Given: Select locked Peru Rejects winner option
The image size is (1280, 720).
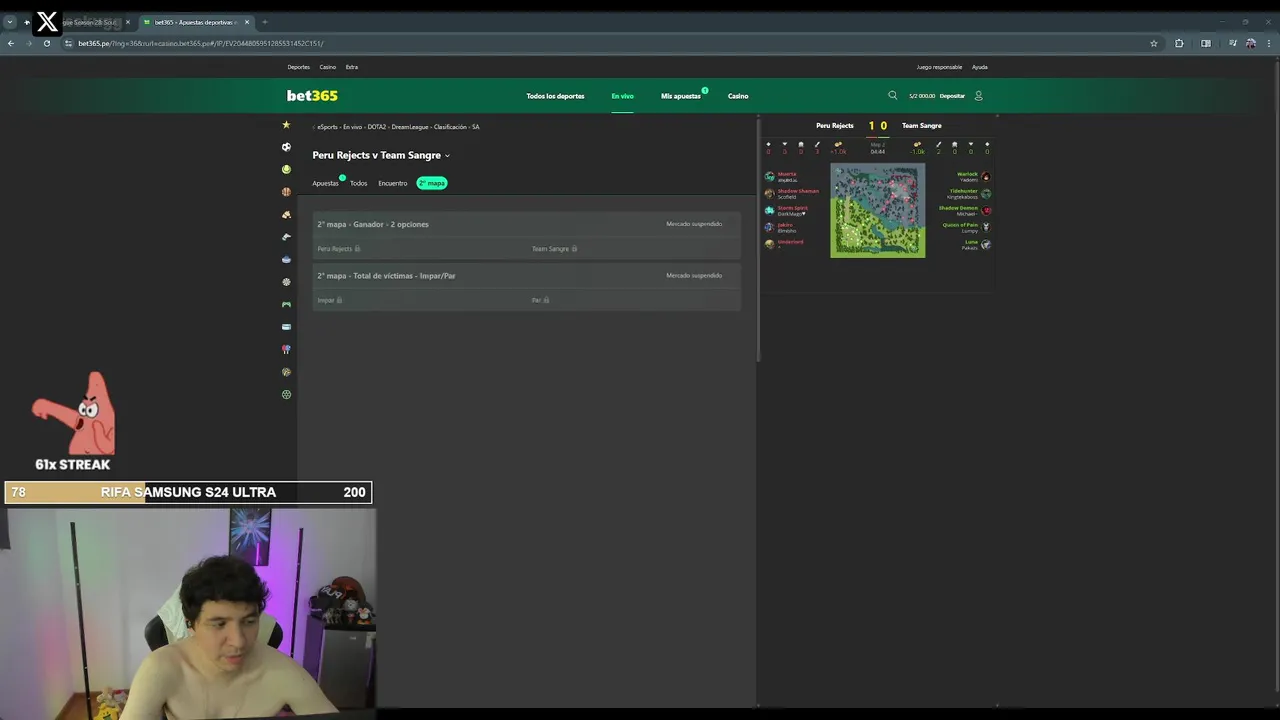Looking at the screenshot, I should (420, 249).
